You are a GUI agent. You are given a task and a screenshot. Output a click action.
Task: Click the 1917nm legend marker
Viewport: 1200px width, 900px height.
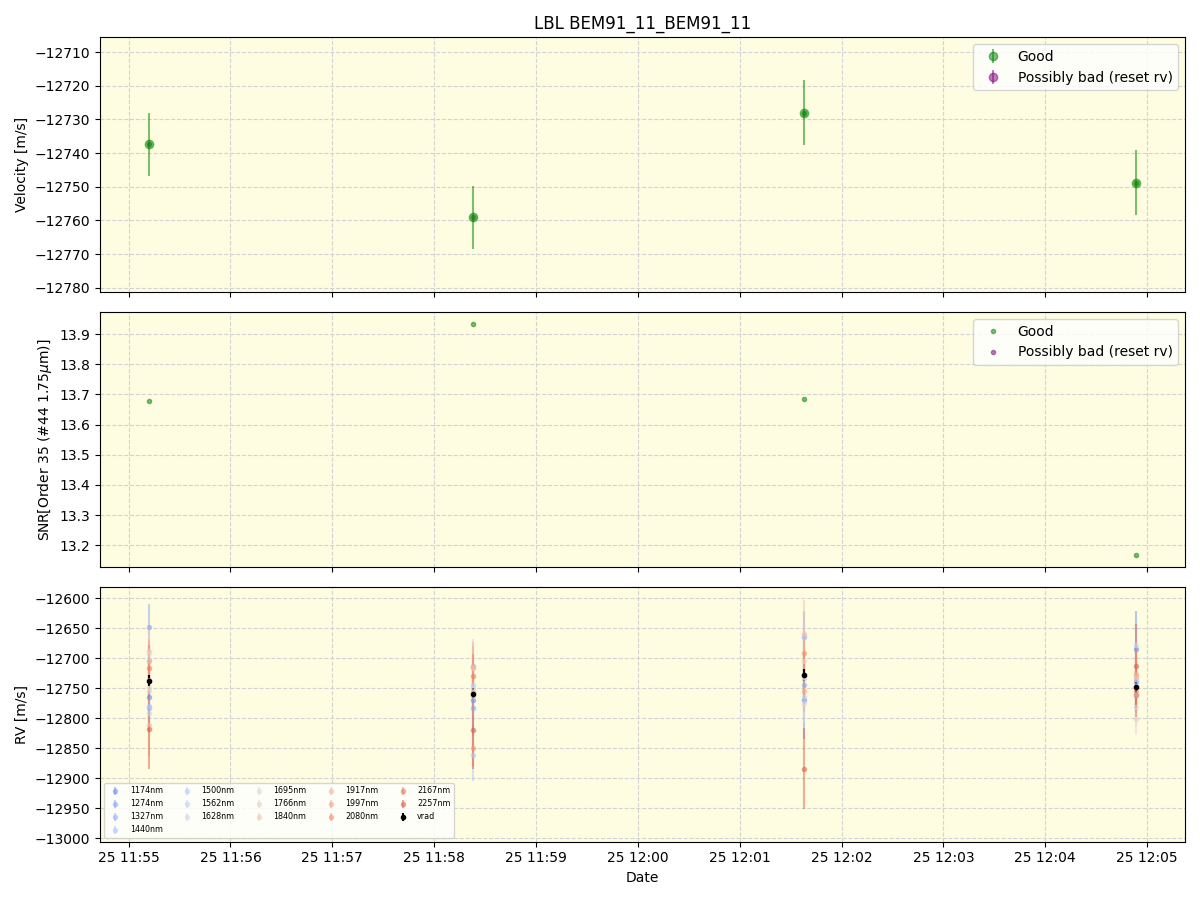(x=331, y=791)
